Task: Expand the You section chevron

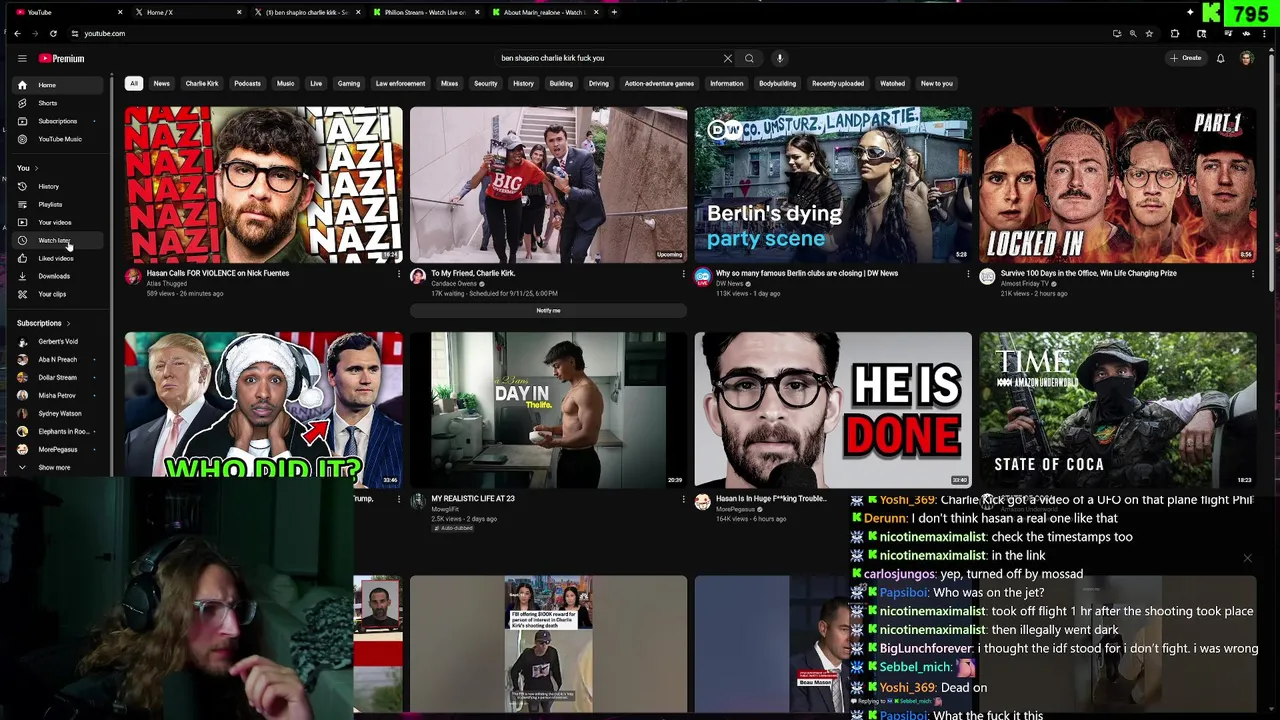Action: (36, 168)
